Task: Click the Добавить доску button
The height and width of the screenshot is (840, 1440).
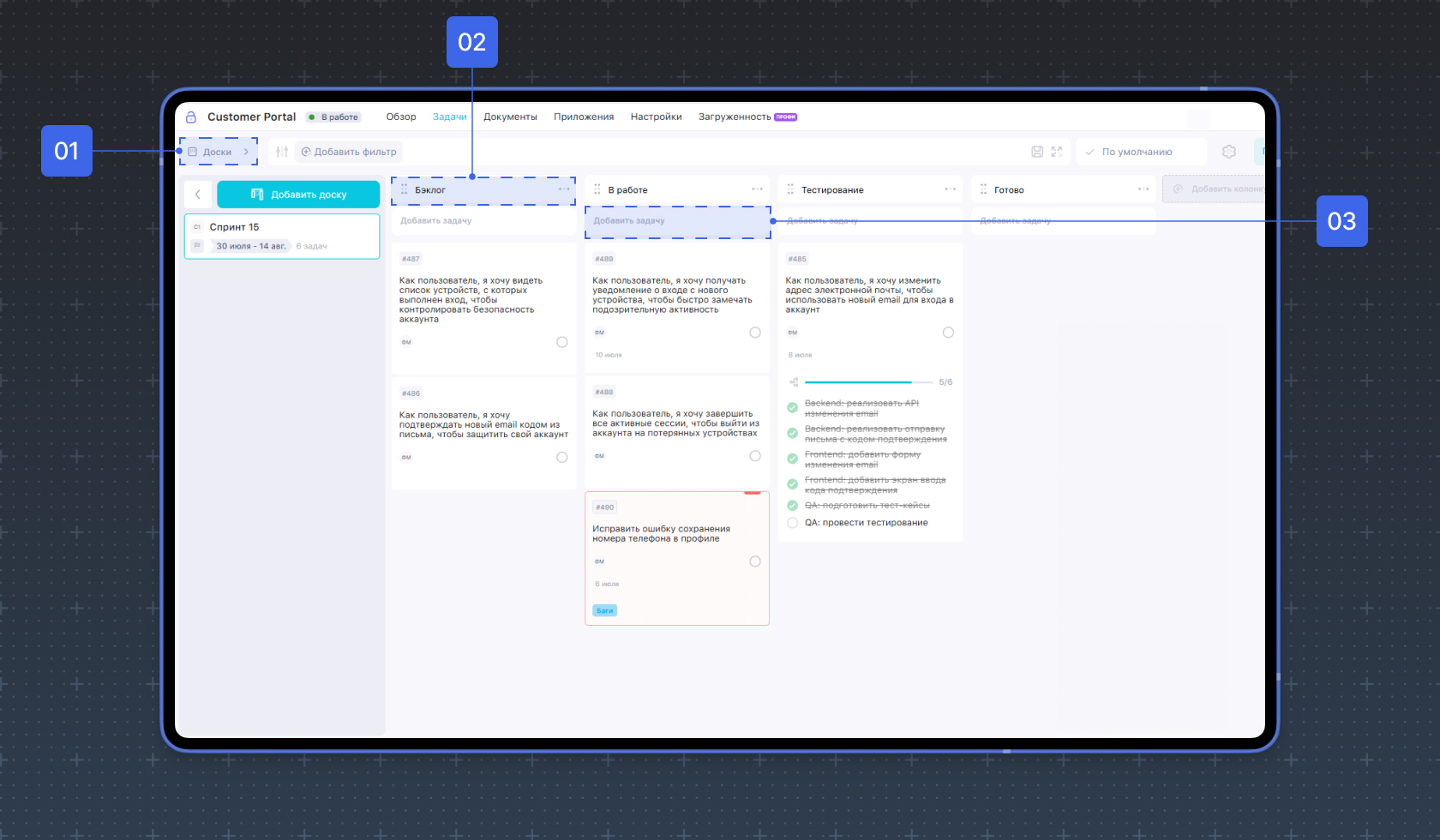Action: (x=298, y=195)
